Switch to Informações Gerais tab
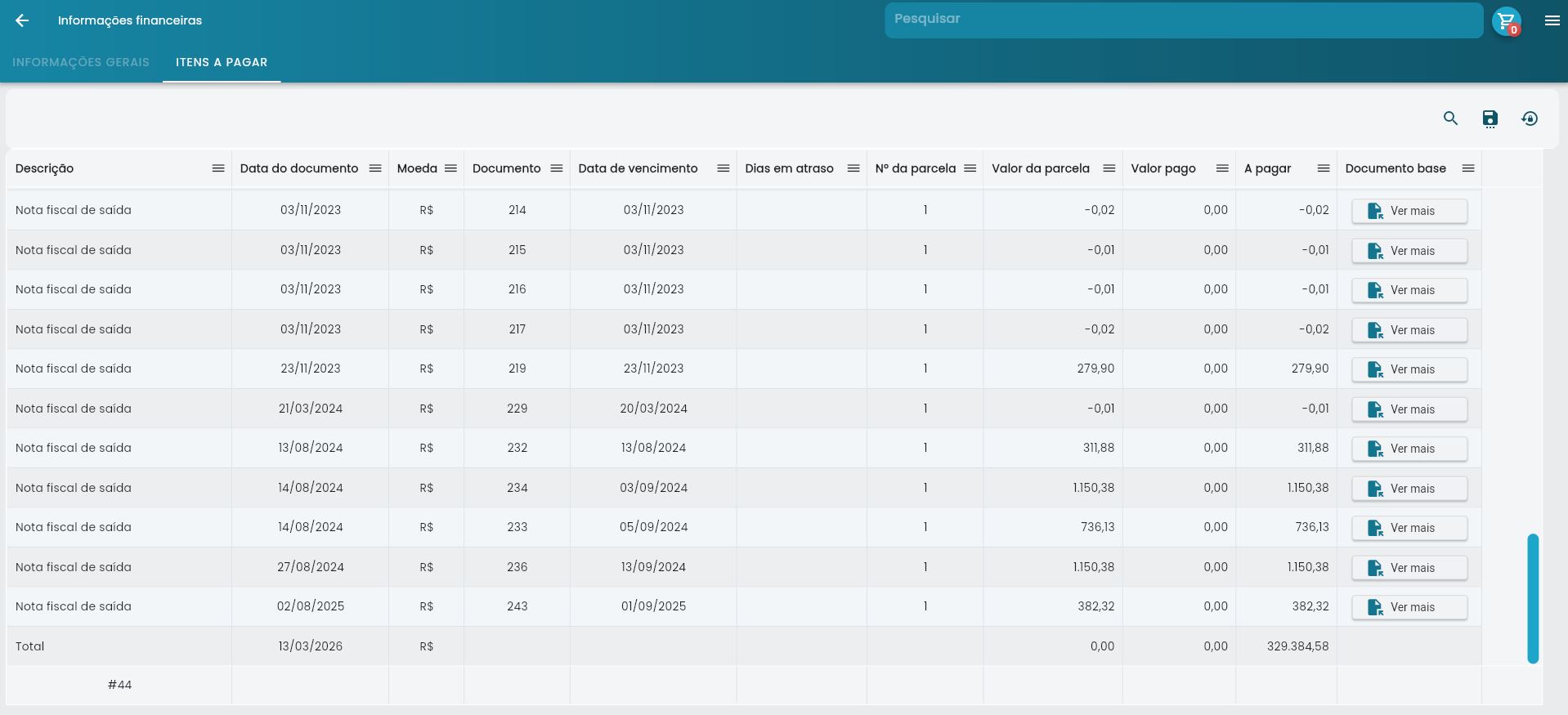 81,62
